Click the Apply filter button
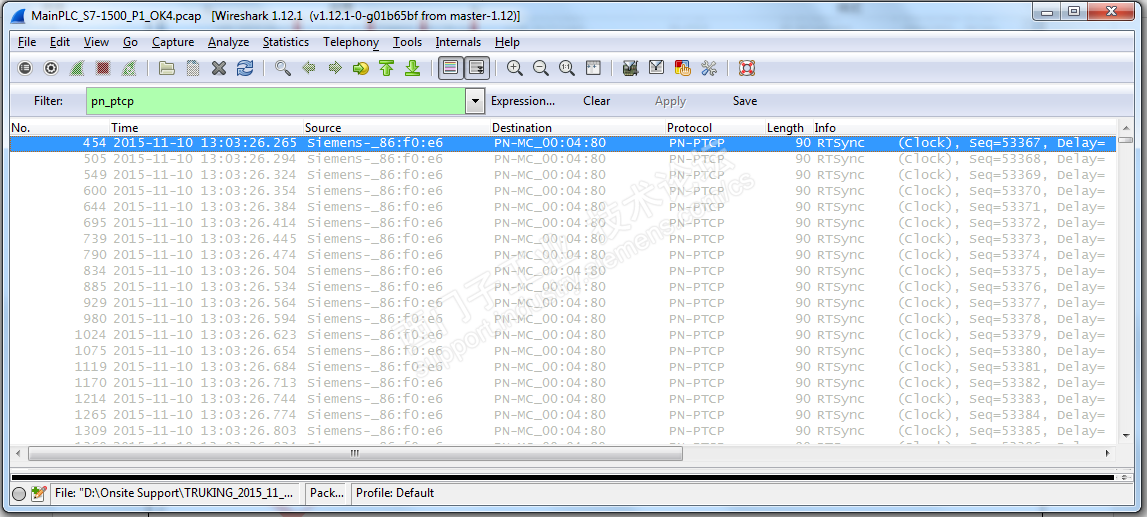1147x517 pixels. [670, 101]
